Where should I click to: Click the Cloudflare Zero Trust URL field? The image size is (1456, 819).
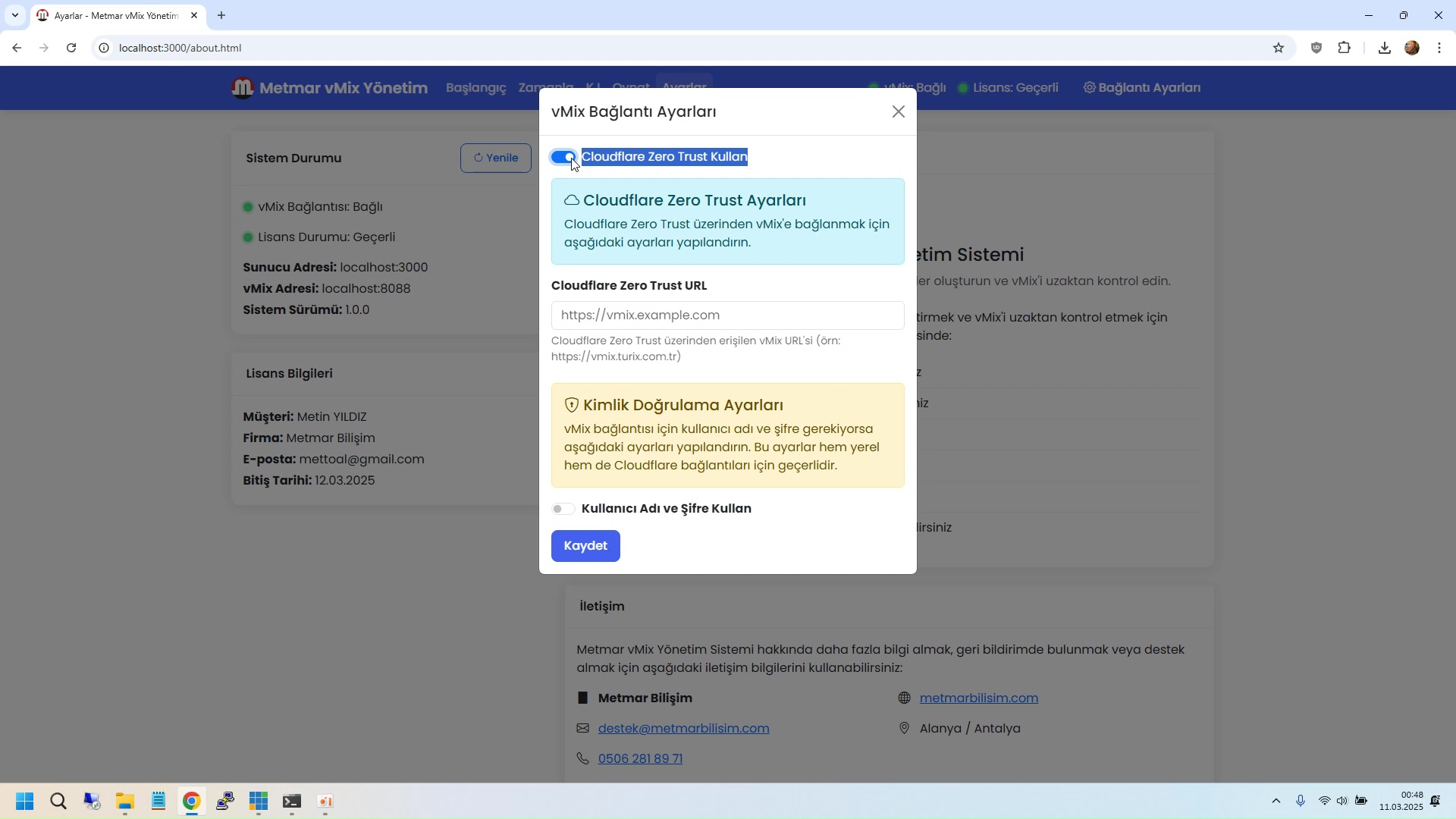click(x=728, y=315)
